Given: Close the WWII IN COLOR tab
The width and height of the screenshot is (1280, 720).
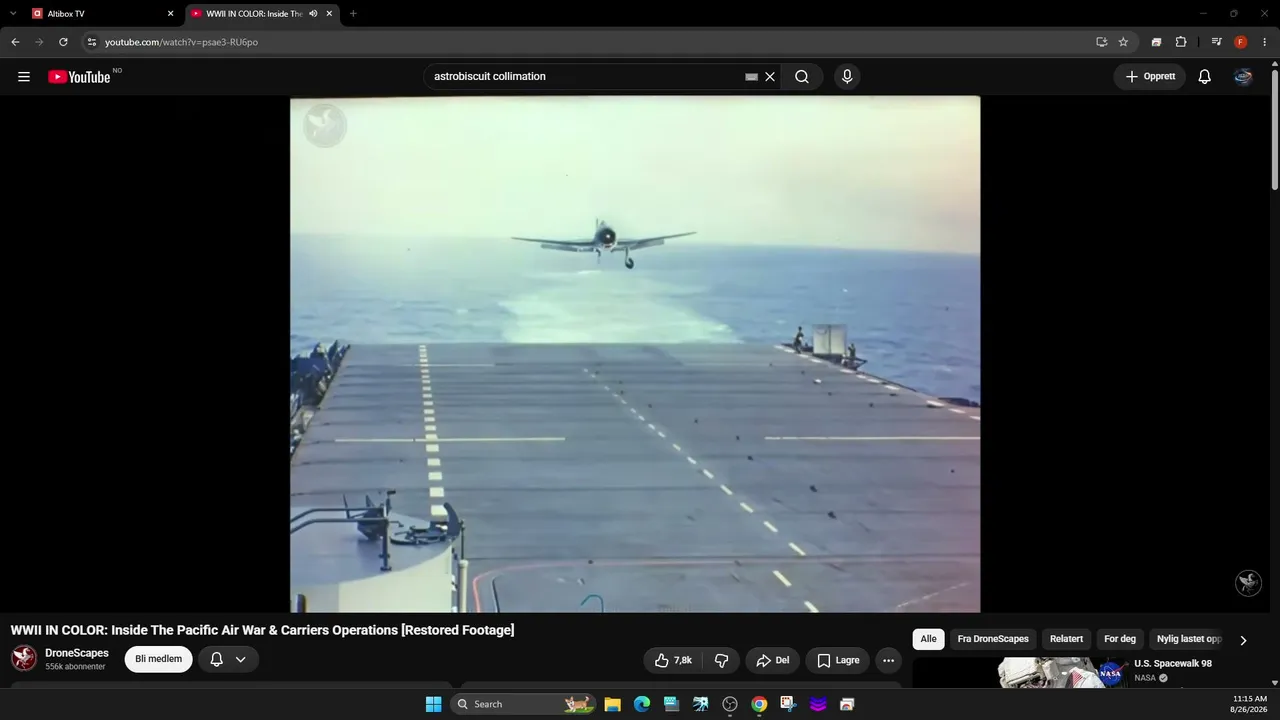Looking at the screenshot, I should pos(329,14).
